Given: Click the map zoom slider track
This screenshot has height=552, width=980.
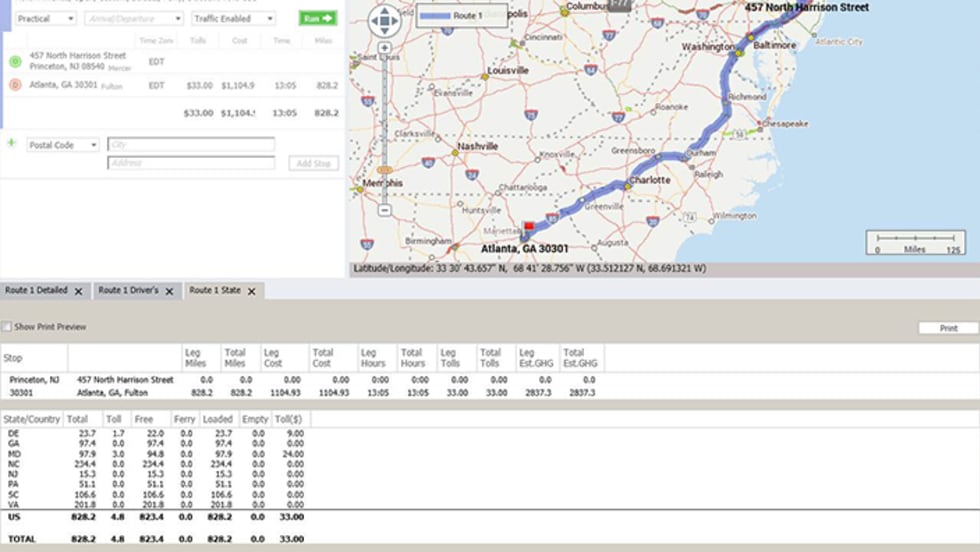Looking at the screenshot, I should point(385,120).
